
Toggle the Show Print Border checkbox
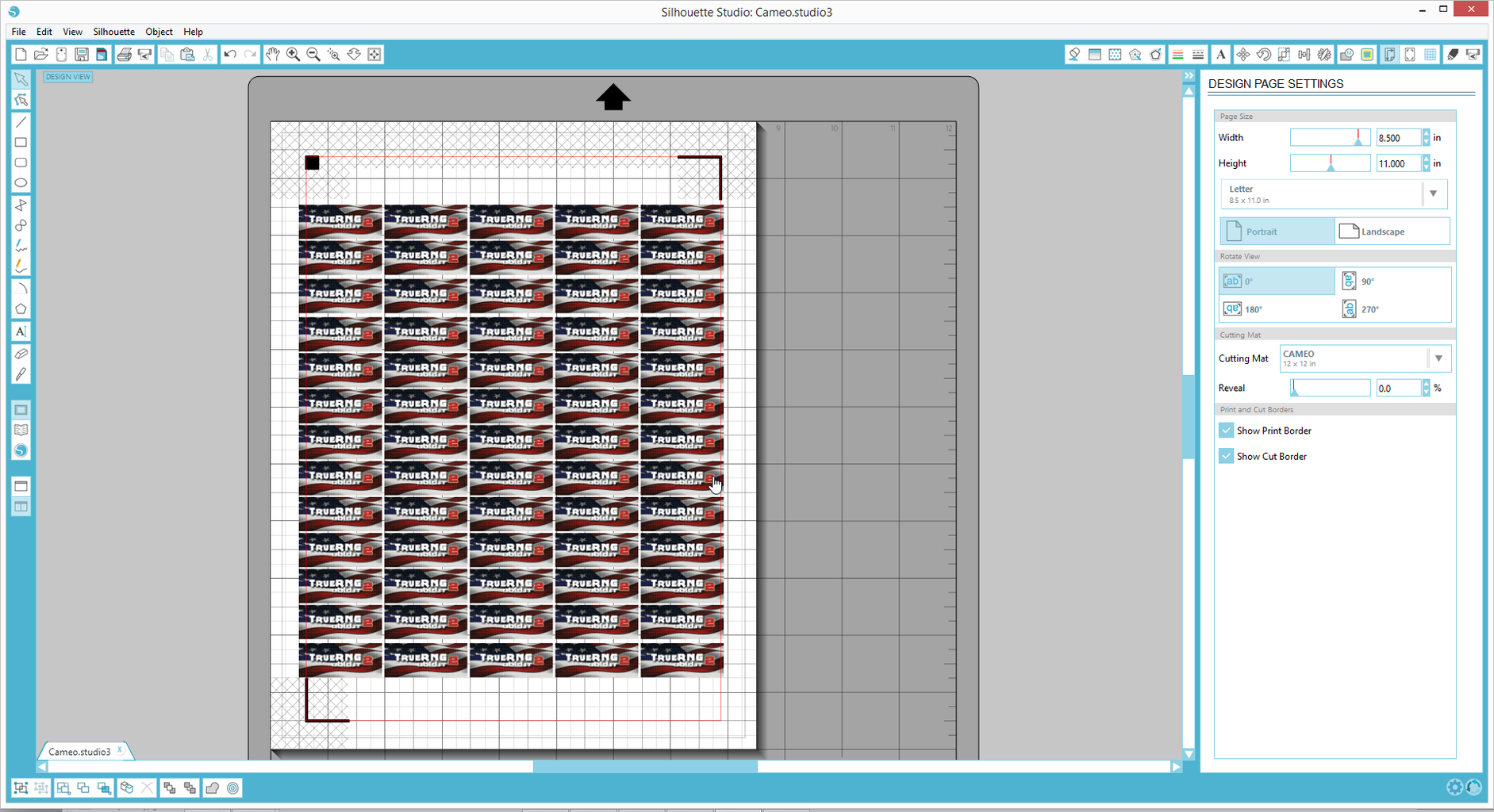click(1227, 431)
